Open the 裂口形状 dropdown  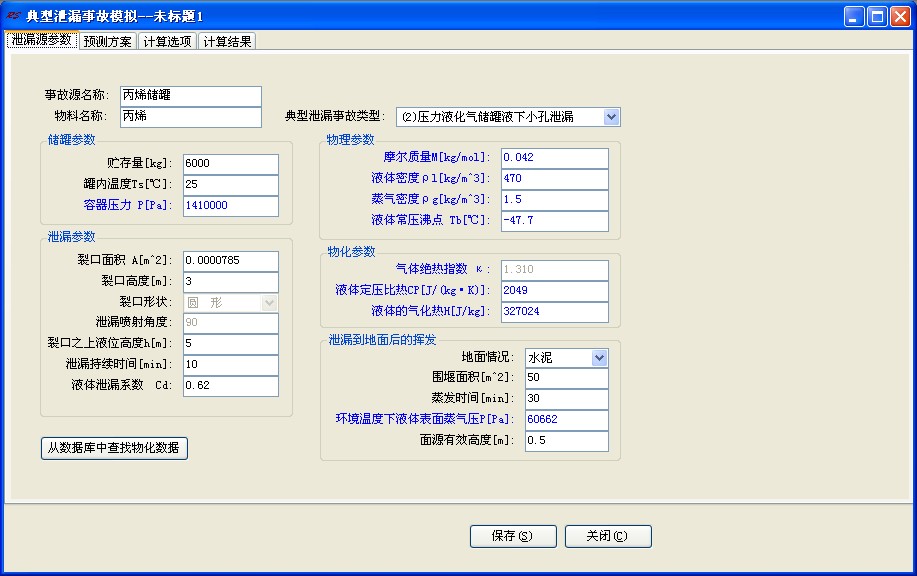[x=269, y=303]
